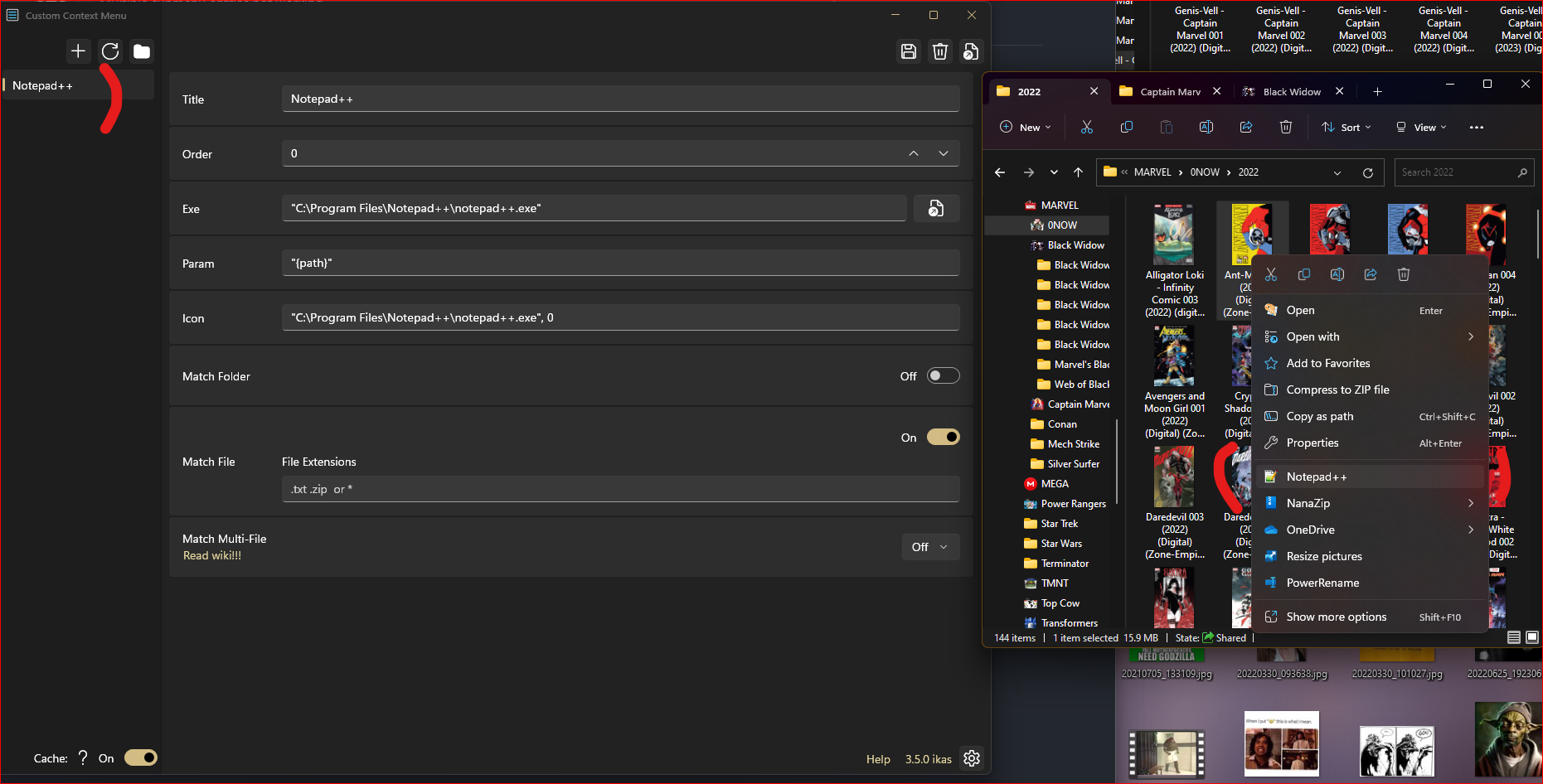Open Custom Context Menu settings gear
The height and width of the screenshot is (784, 1543).
pos(972,757)
